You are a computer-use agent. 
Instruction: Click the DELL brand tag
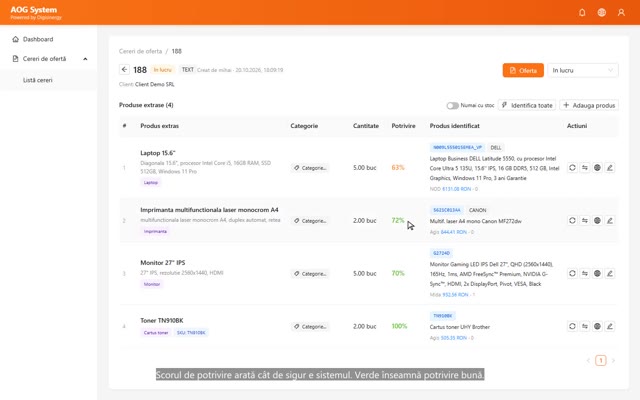496,148
